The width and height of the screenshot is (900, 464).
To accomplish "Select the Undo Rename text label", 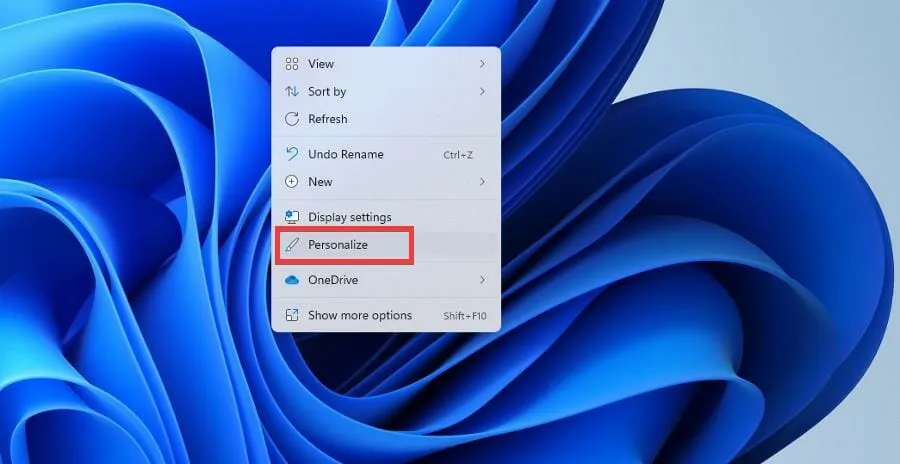I will tap(345, 154).
